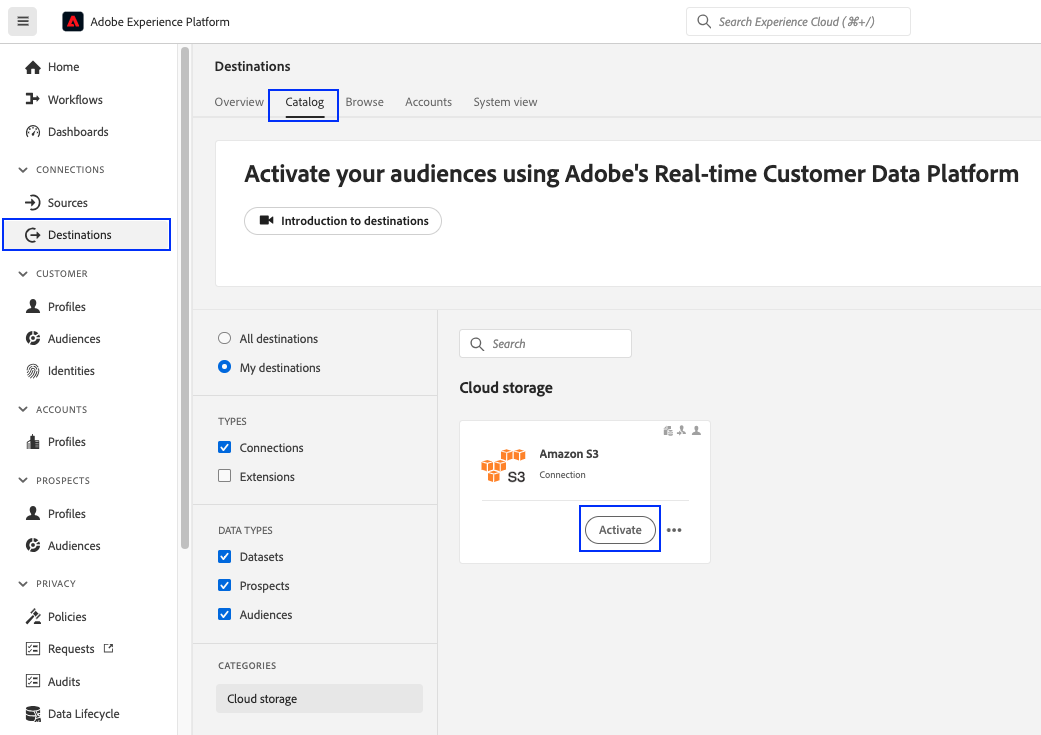
Task: Focus the Search Experience Cloud field
Action: click(798, 22)
